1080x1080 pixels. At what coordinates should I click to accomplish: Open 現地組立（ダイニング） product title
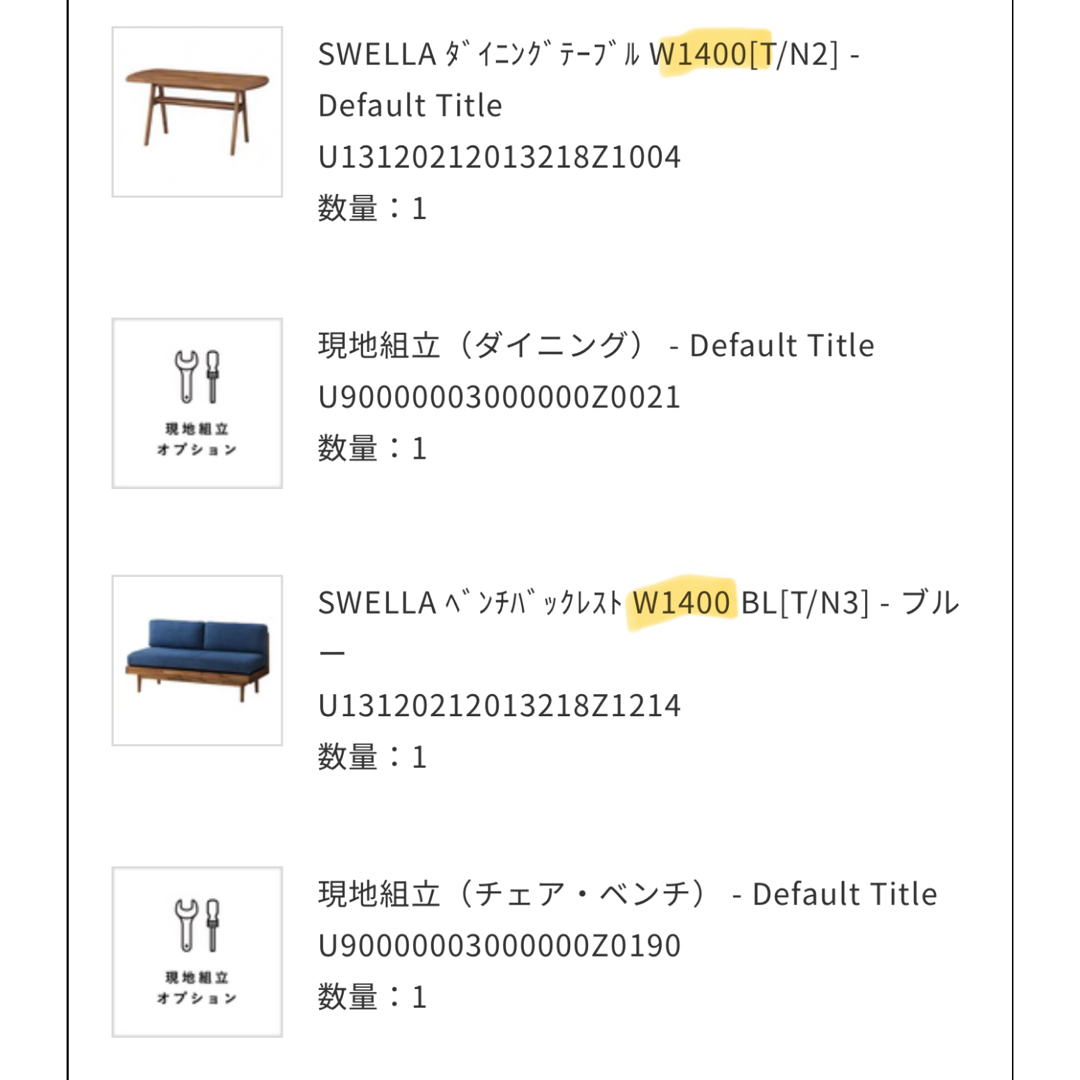[x=596, y=345]
